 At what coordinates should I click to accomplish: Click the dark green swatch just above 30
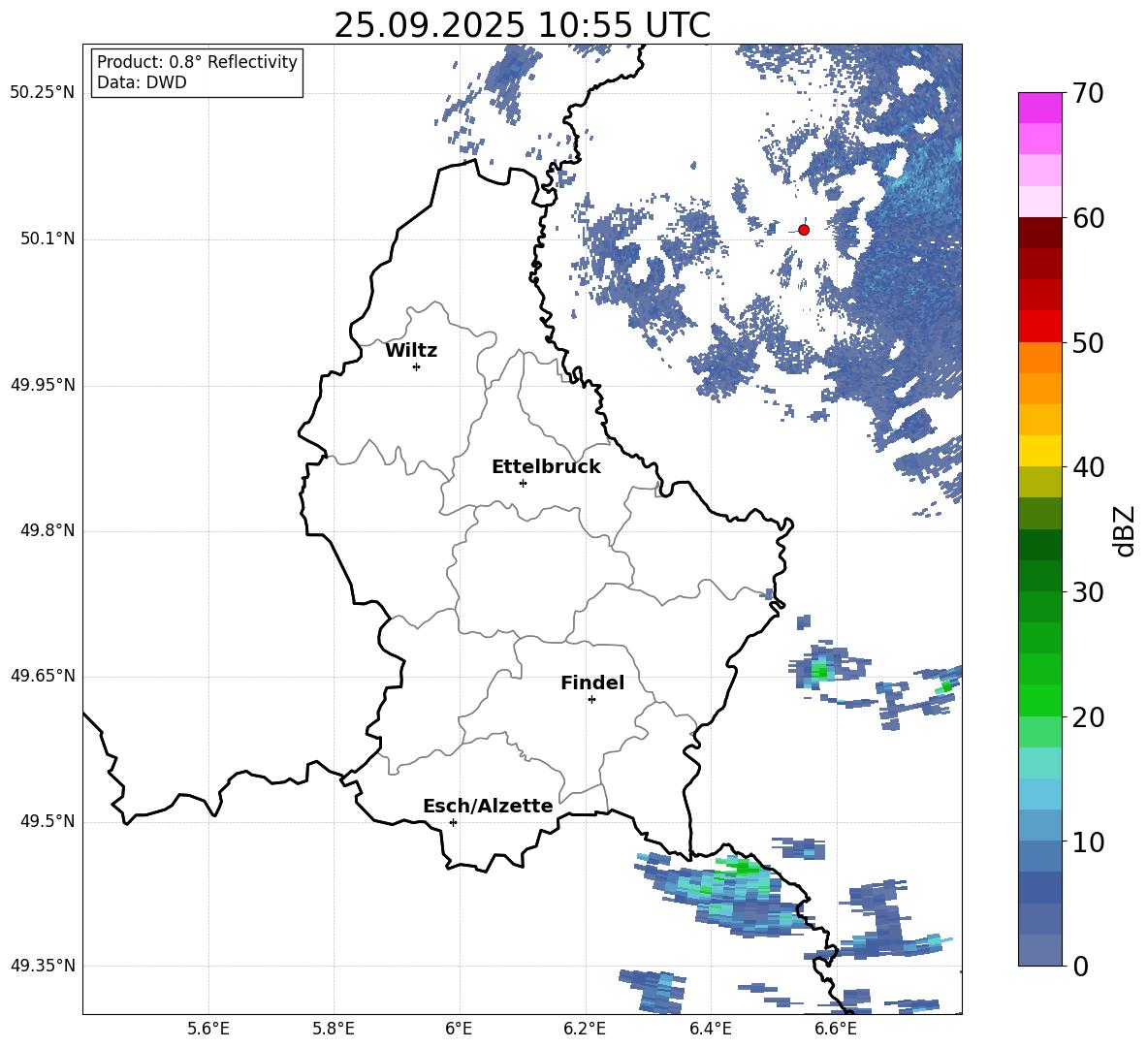pyautogui.click(x=1040, y=576)
